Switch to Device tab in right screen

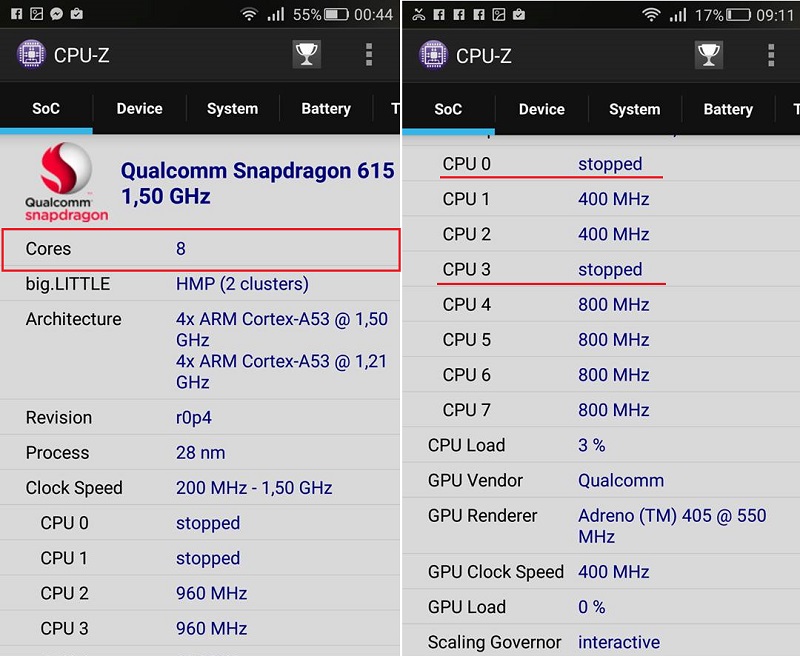coord(541,109)
